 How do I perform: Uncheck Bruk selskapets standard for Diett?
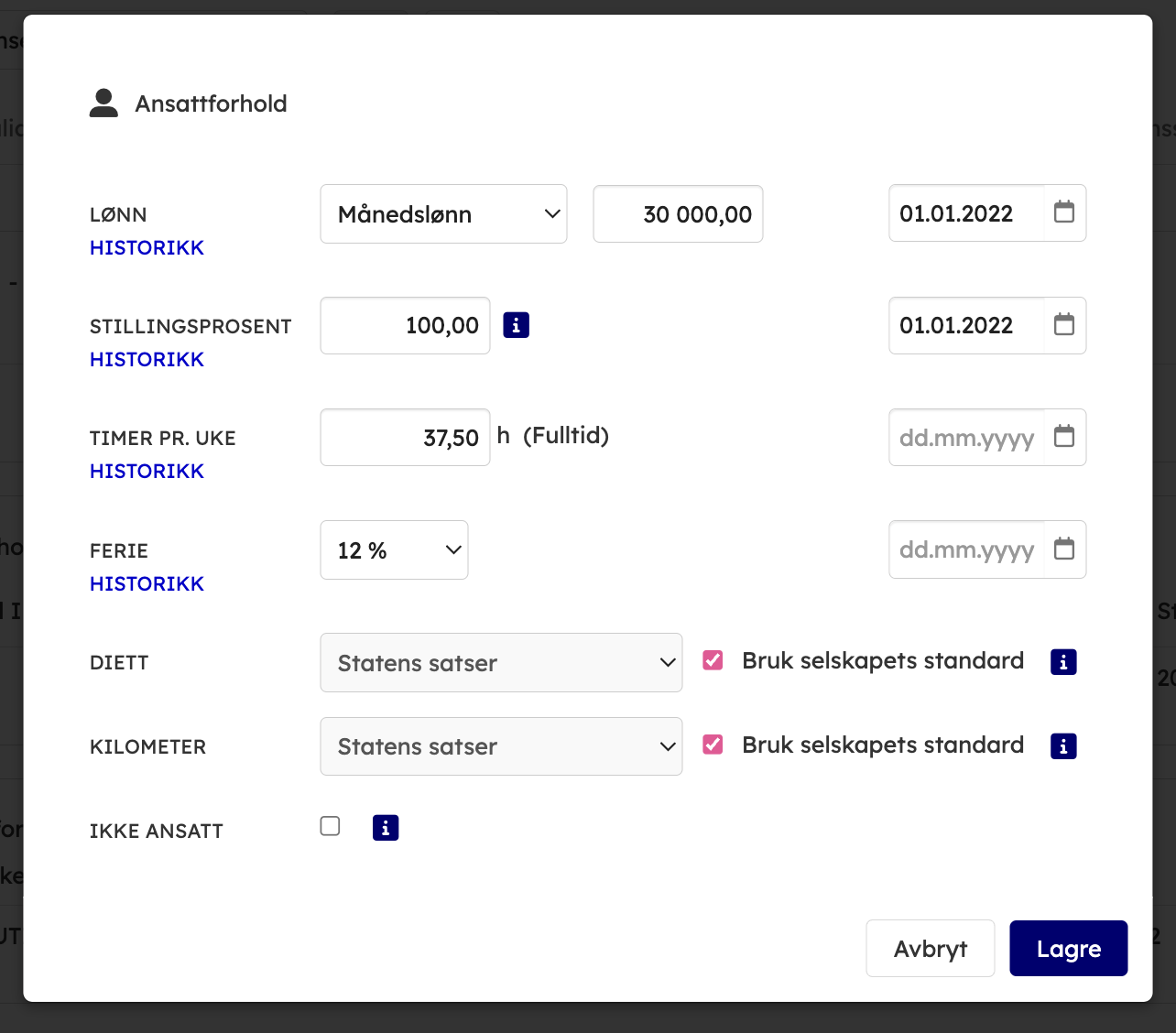pos(713,660)
